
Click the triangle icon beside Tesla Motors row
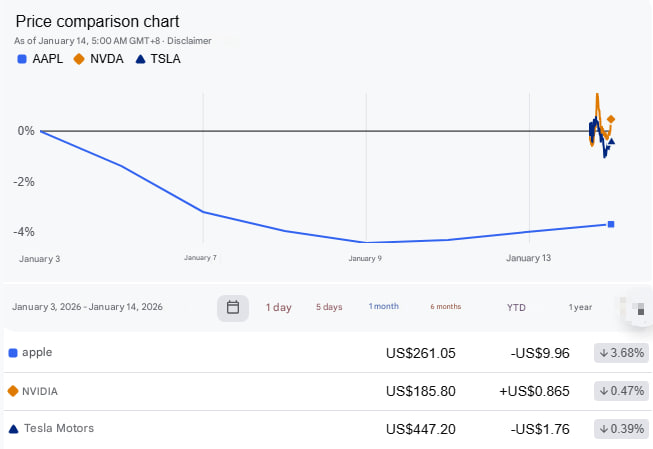click(13, 429)
